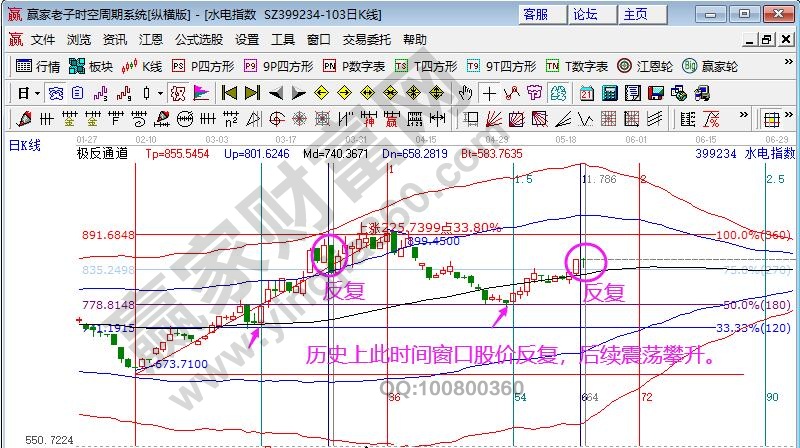Toggle the crosshair cursor mode
The height and width of the screenshot is (448, 800).
point(489,93)
